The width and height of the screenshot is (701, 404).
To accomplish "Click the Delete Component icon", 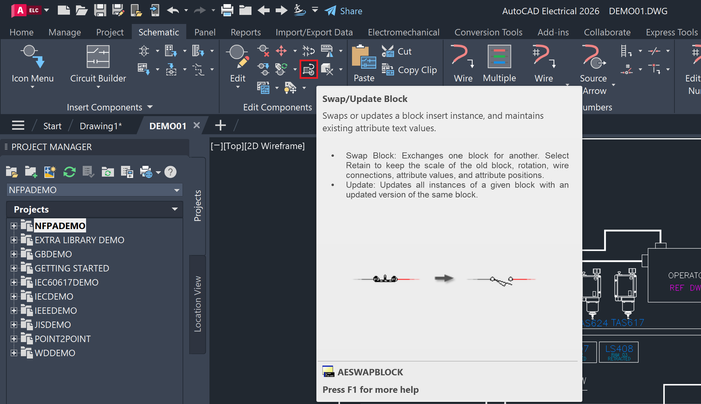I will (x=263, y=51).
